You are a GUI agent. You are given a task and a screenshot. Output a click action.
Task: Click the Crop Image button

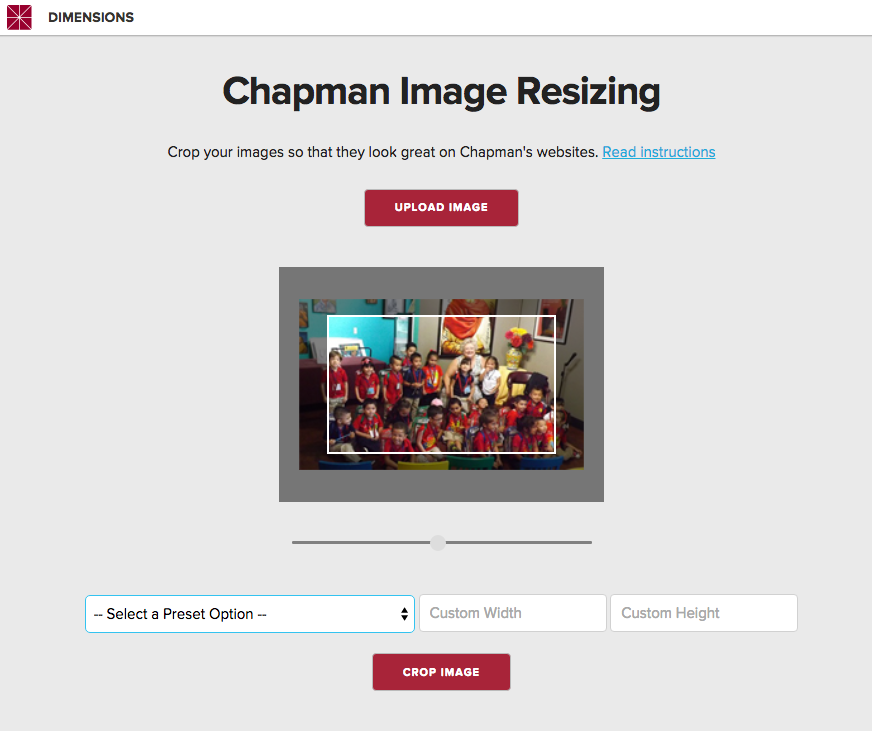pos(441,672)
